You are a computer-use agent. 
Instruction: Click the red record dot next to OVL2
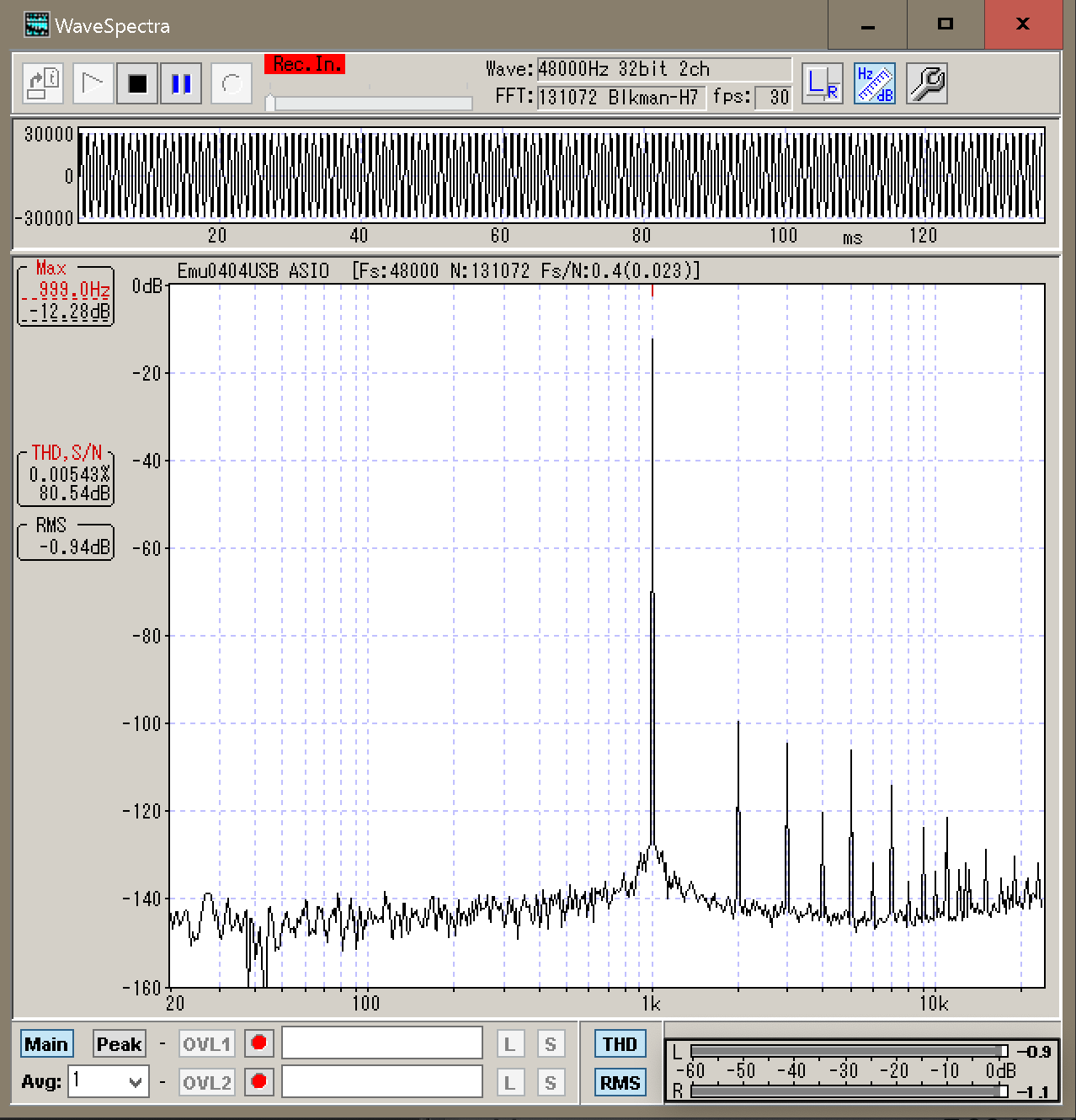259,1081
